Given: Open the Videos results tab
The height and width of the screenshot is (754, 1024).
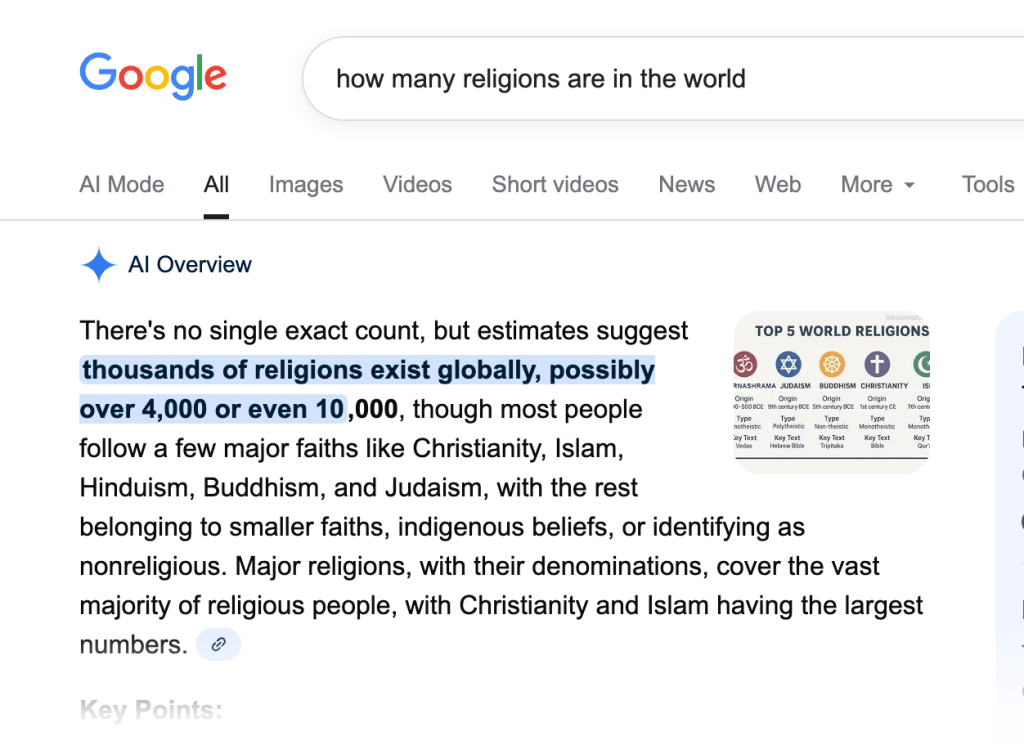Looking at the screenshot, I should (417, 185).
